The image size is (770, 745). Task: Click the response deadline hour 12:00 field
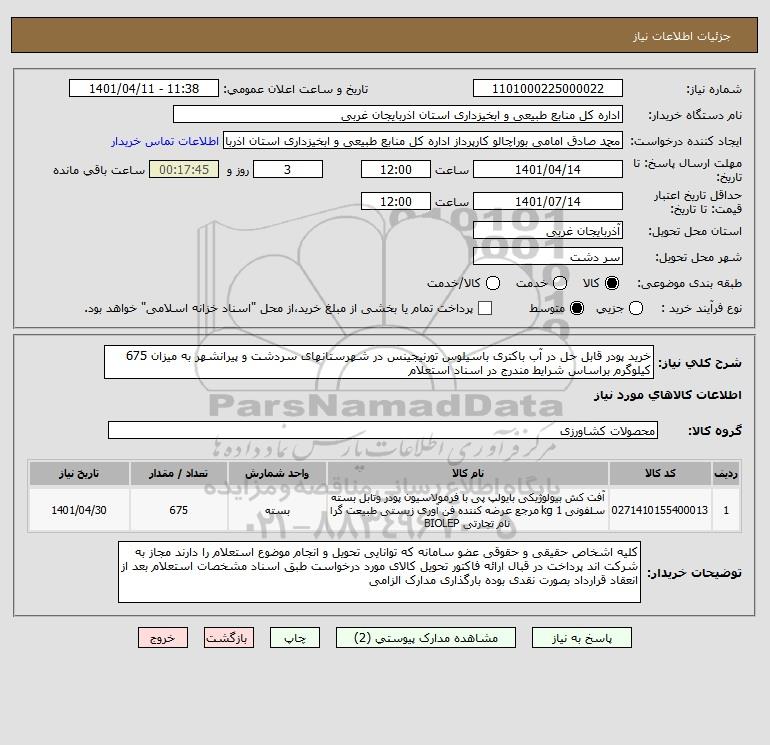pos(396,170)
